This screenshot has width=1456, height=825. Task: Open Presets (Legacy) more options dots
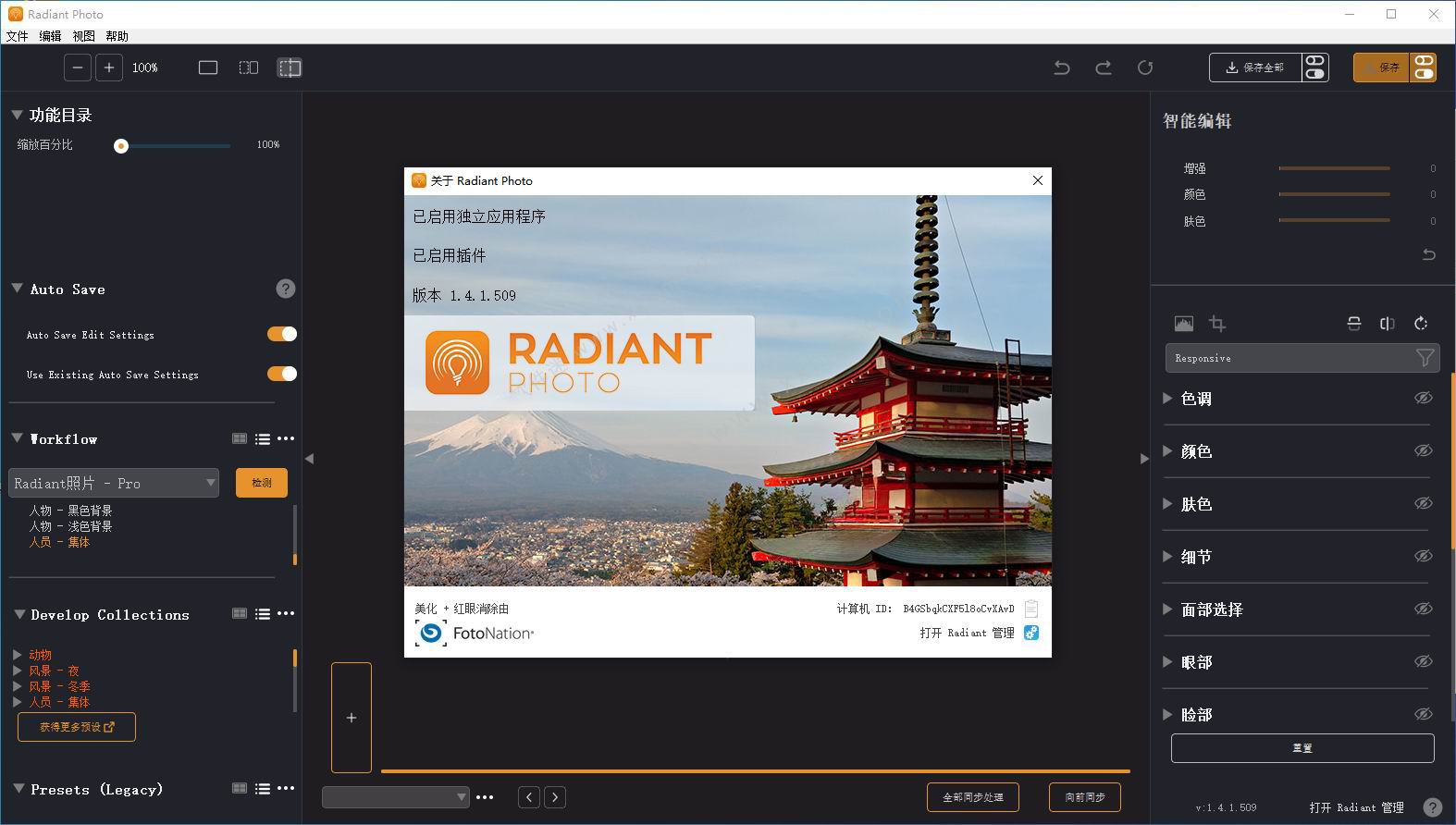pos(286,788)
